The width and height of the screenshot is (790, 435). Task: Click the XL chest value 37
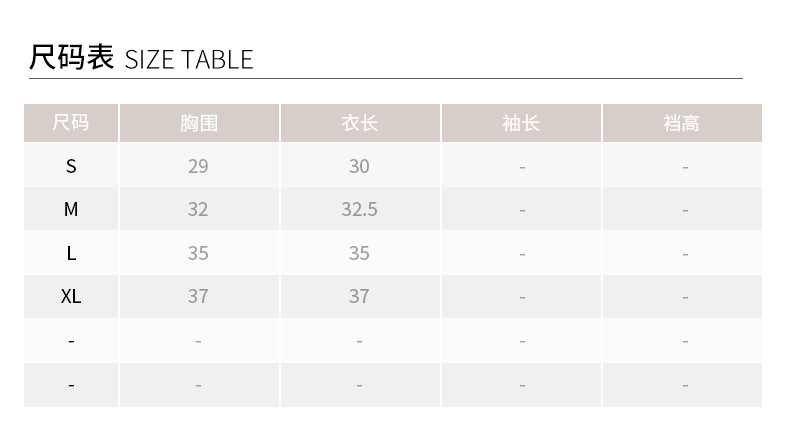[x=198, y=296]
